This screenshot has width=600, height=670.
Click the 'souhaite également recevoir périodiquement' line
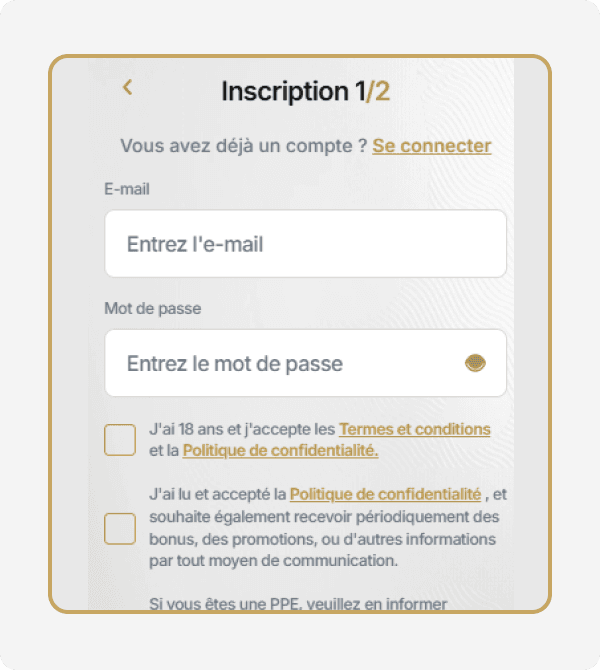[x=323, y=516]
